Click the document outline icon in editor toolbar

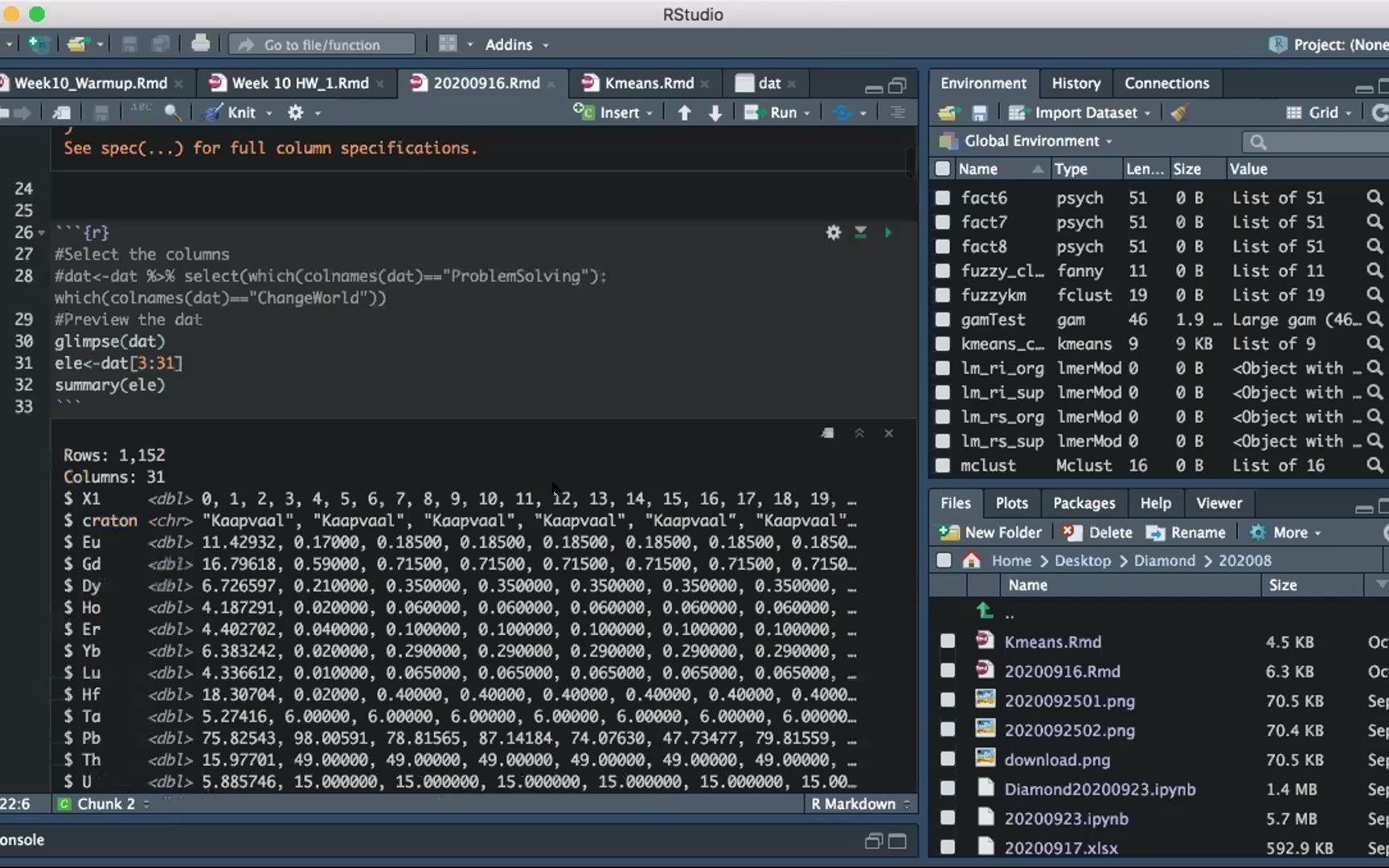tap(897, 113)
